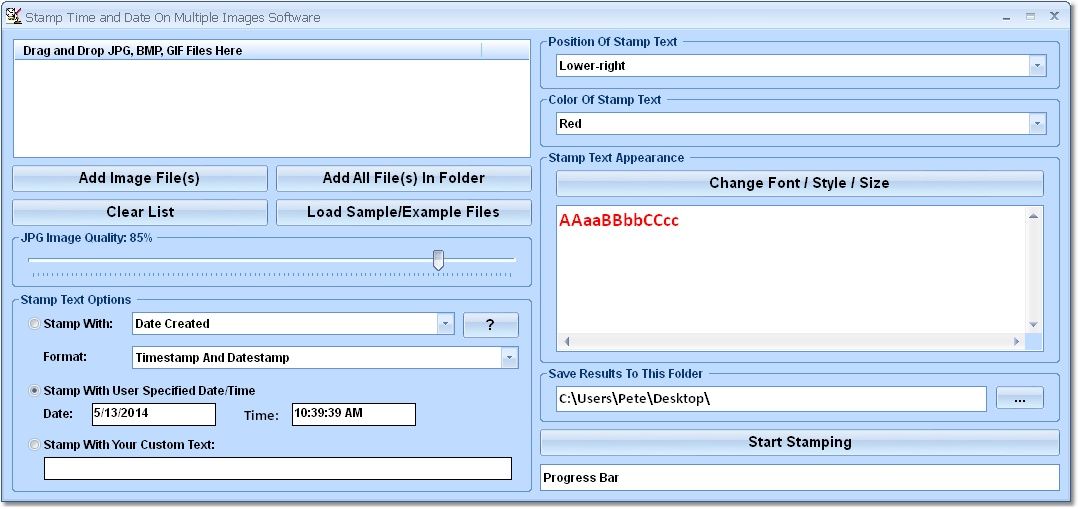
Task: Click the save folder path field
Action: [x=771, y=398]
